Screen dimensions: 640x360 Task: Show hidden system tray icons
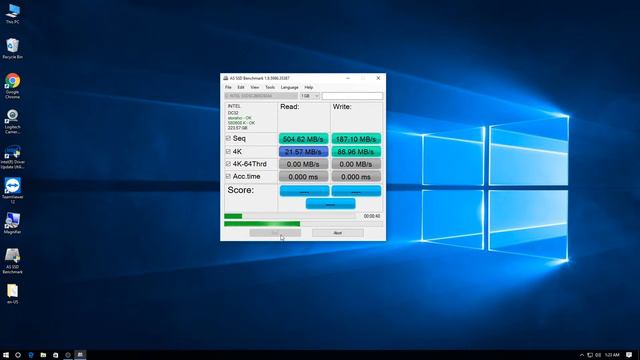pos(582,355)
